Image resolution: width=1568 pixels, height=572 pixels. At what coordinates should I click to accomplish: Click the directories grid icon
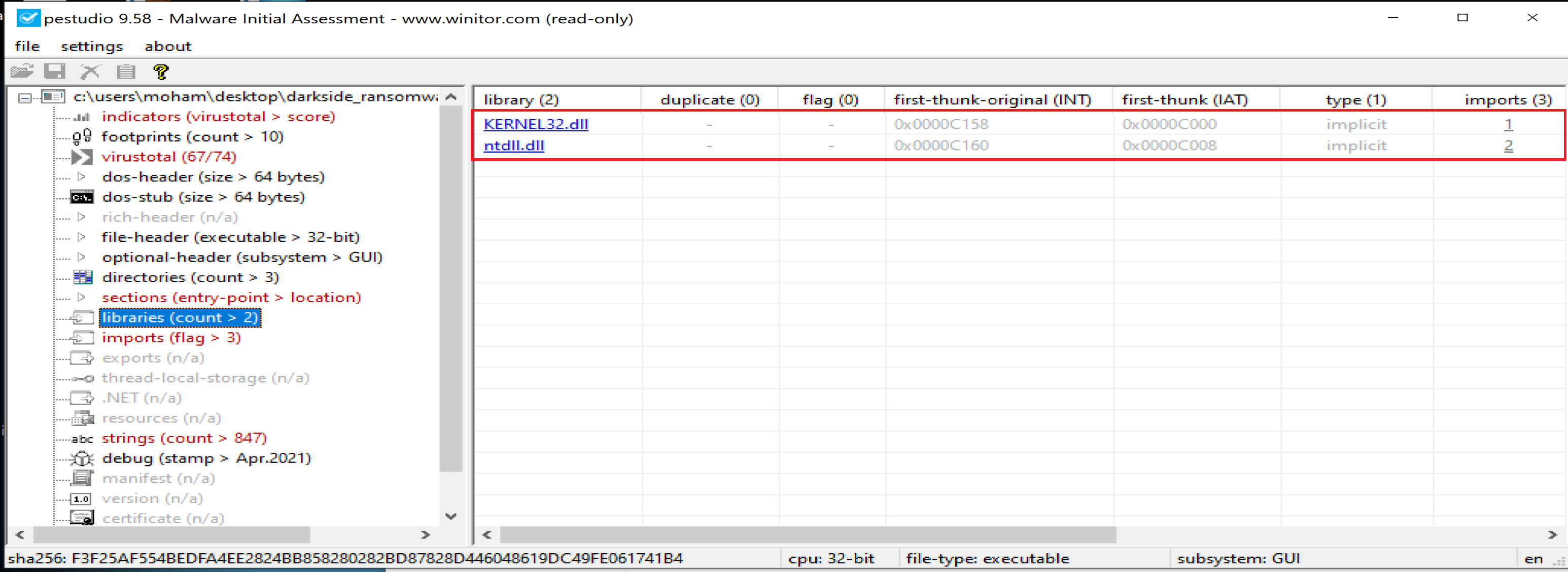click(82, 277)
